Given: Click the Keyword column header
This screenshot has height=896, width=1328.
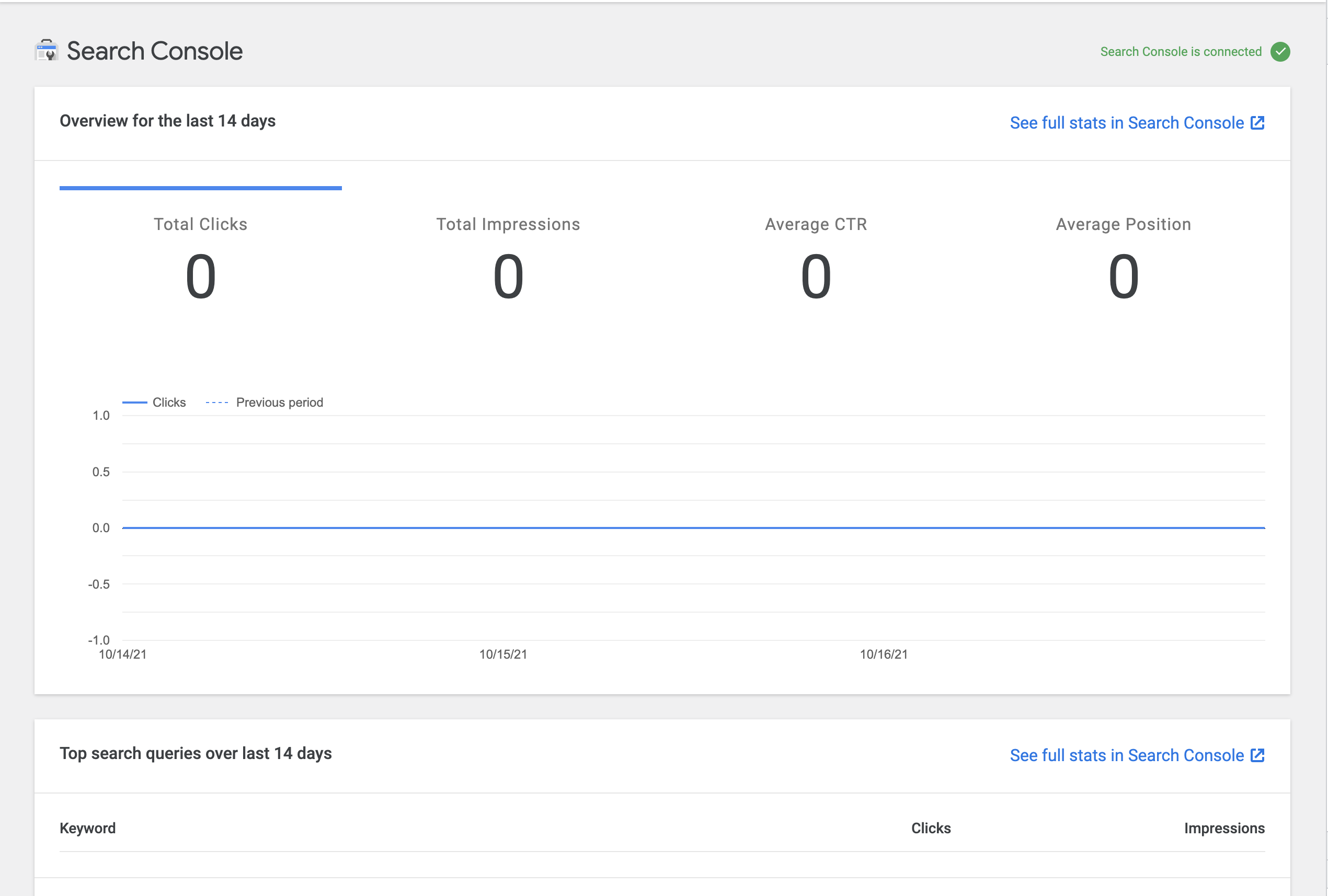Looking at the screenshot, I should (87, 828).
